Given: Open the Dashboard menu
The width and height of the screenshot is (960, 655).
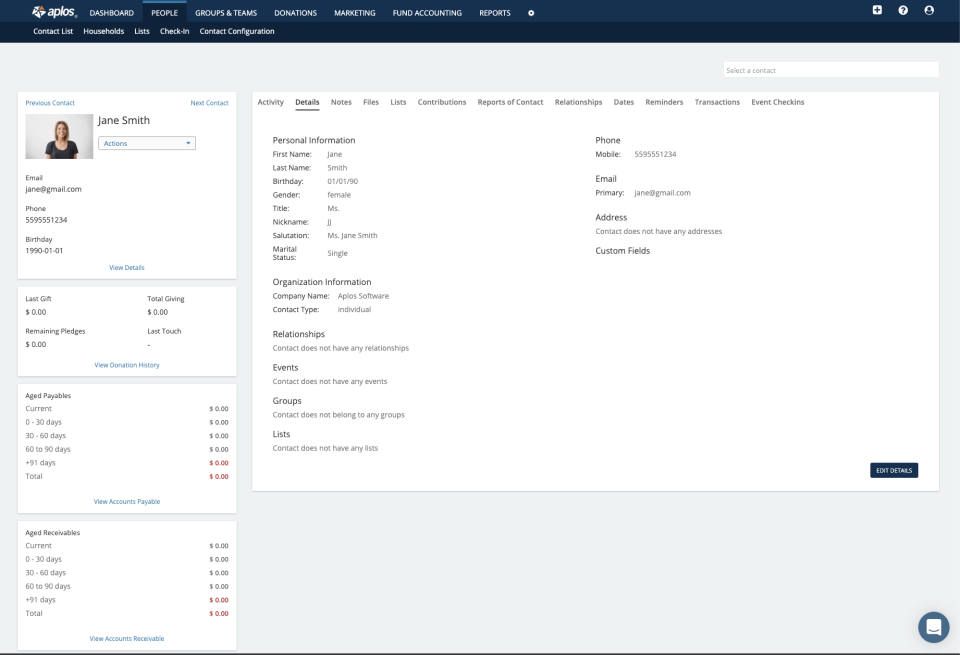Looking at the screenshot, I should pyautogui.click(x=111, y=13).
